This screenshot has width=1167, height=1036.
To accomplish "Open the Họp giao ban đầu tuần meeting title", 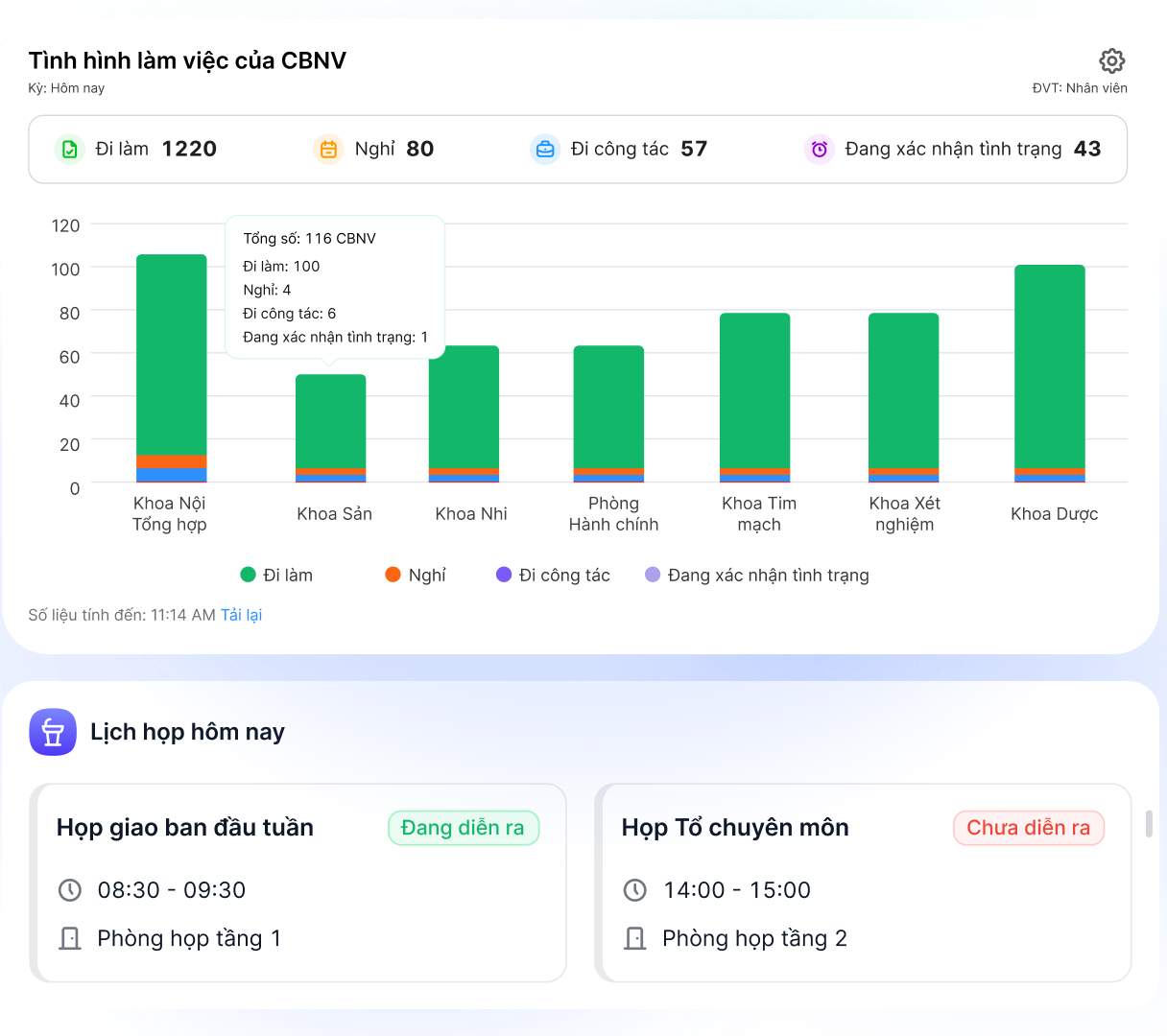I will (185, 828).
